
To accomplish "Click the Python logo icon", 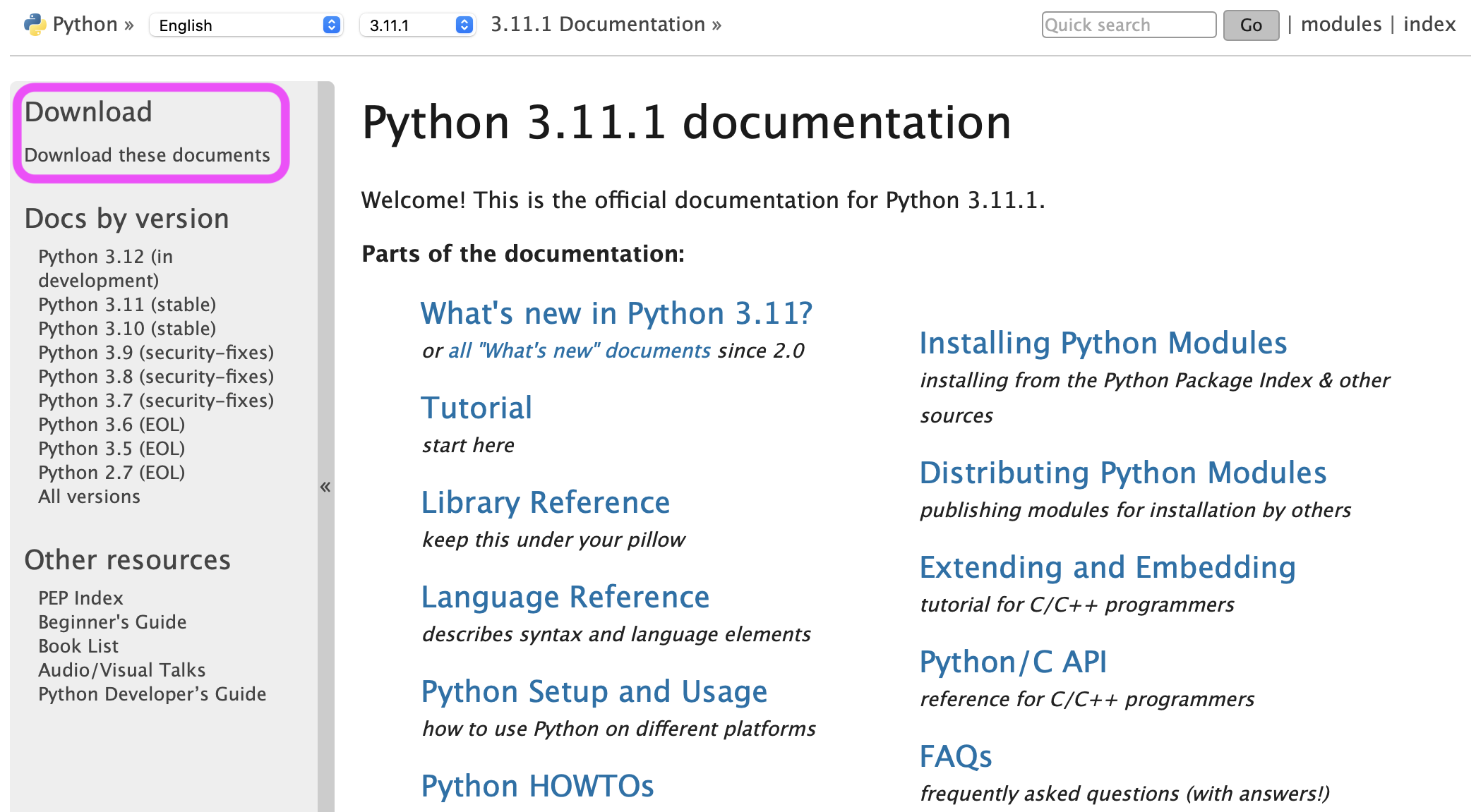I will [x=35, y=25].
